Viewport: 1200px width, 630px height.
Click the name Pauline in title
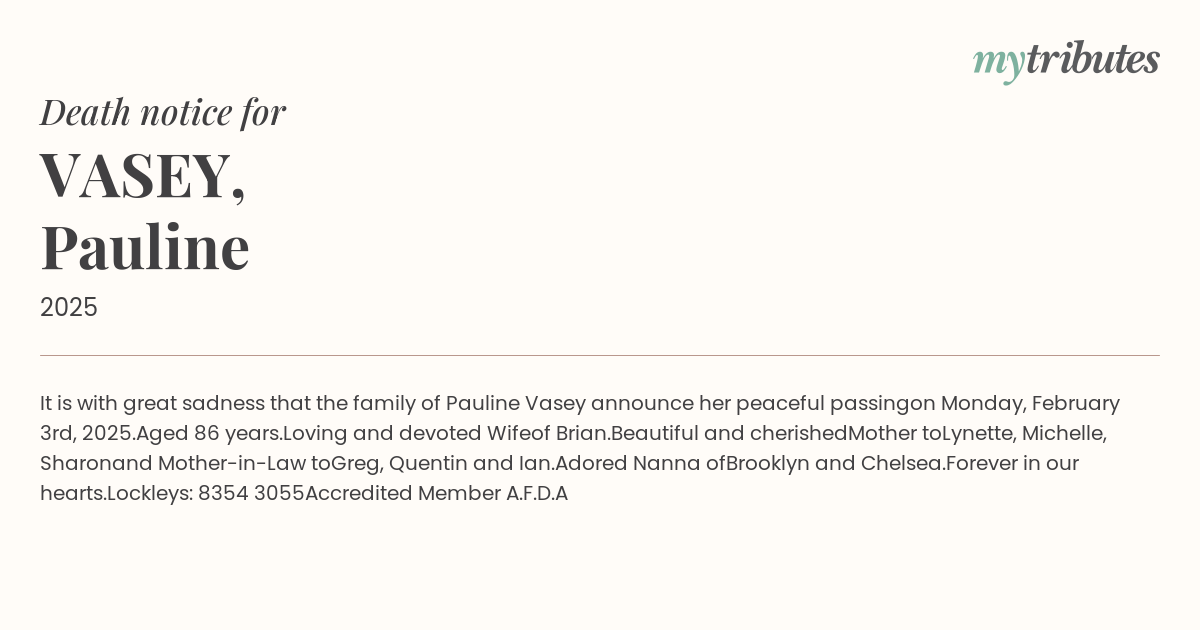point(145,247)
